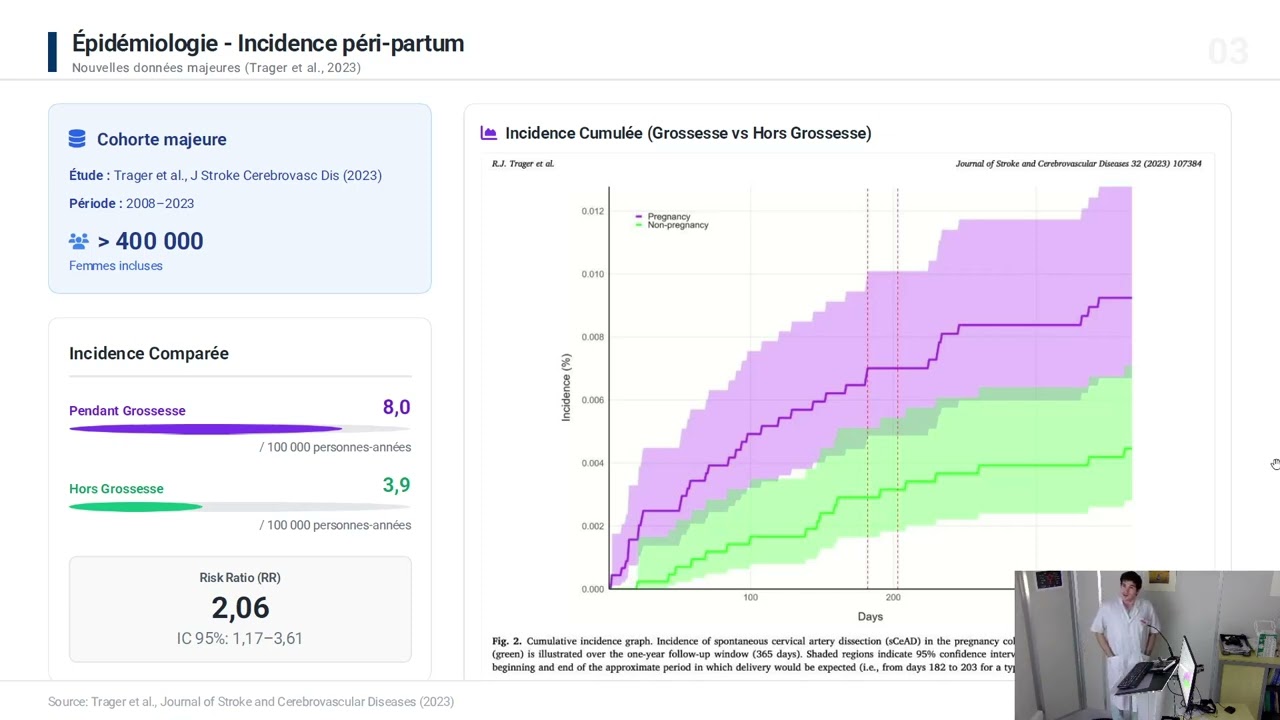Viewport: 1280px width, 720px height.
Task: Click the faded slide number 03
Action: pos(1228,52)
